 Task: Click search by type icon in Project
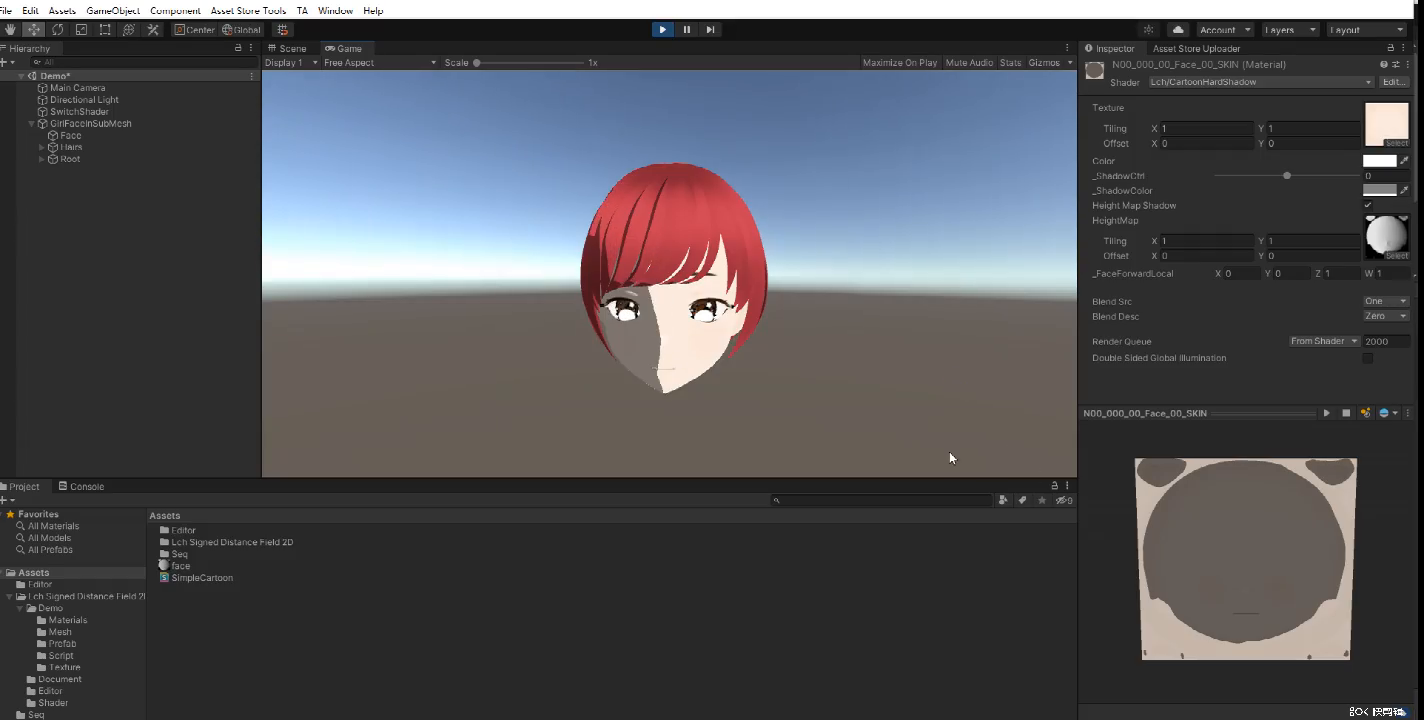1003,500
